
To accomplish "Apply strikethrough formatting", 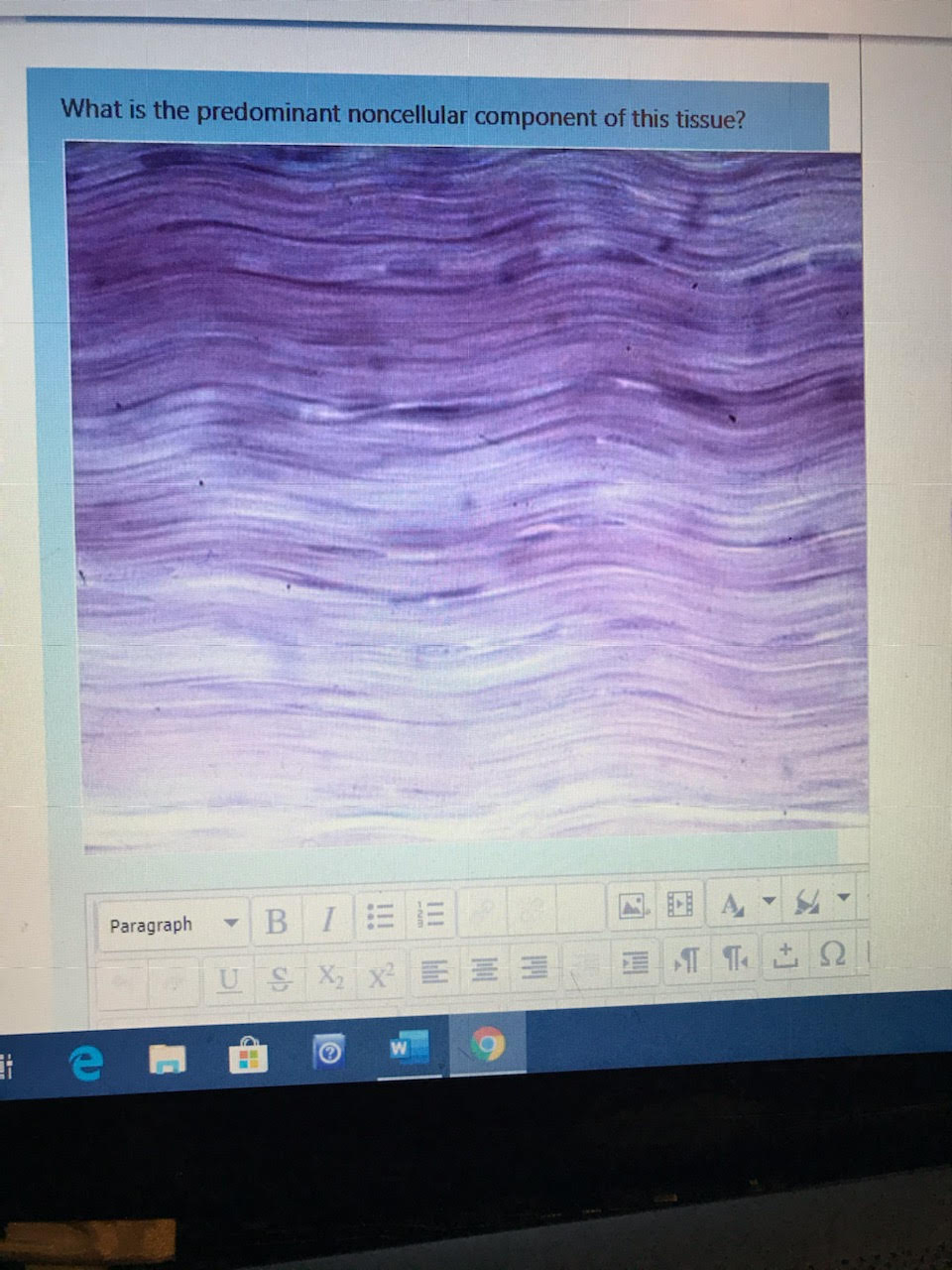I will 283,979.
